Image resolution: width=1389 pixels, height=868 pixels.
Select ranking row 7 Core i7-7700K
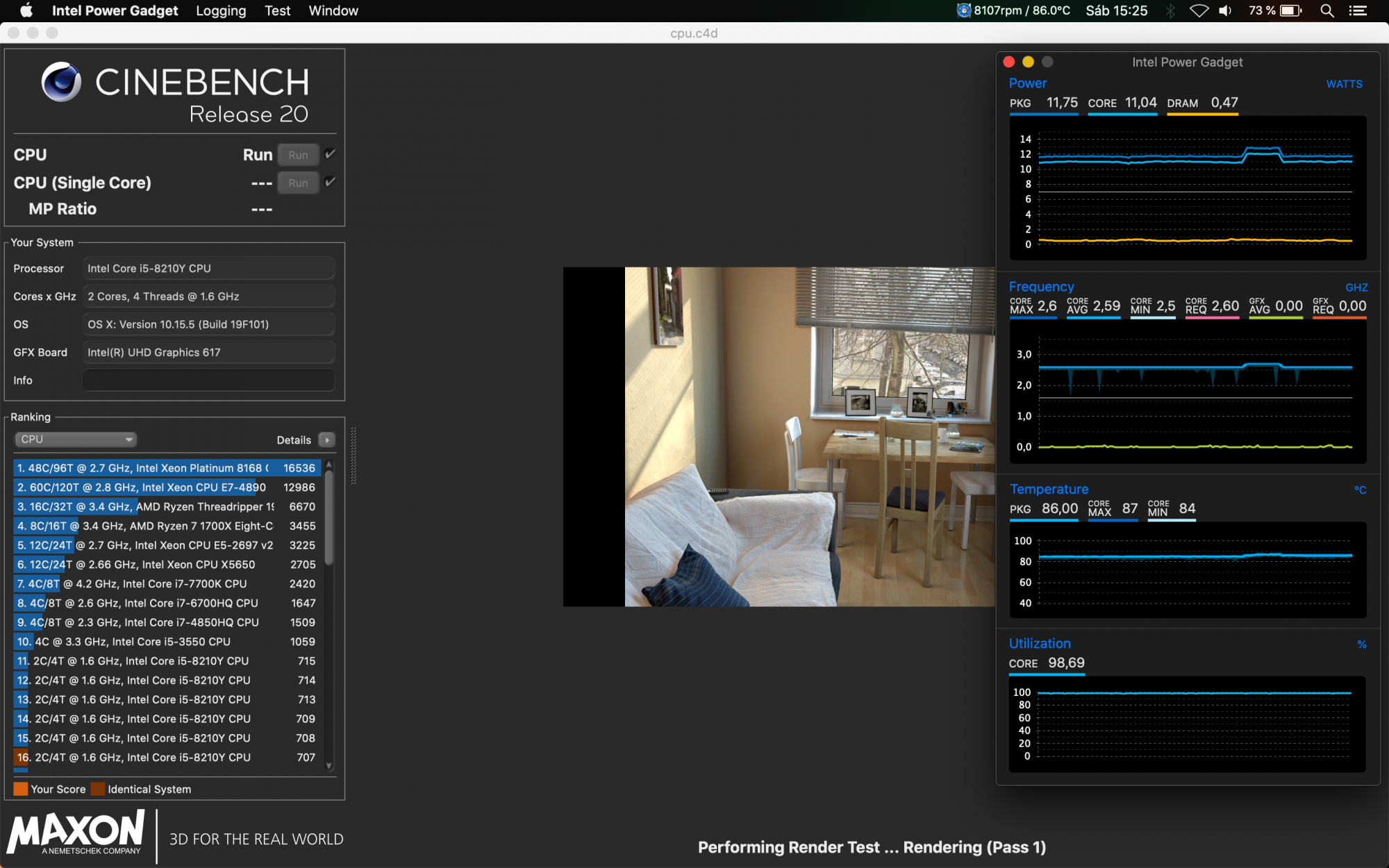(x=167, y=584)
